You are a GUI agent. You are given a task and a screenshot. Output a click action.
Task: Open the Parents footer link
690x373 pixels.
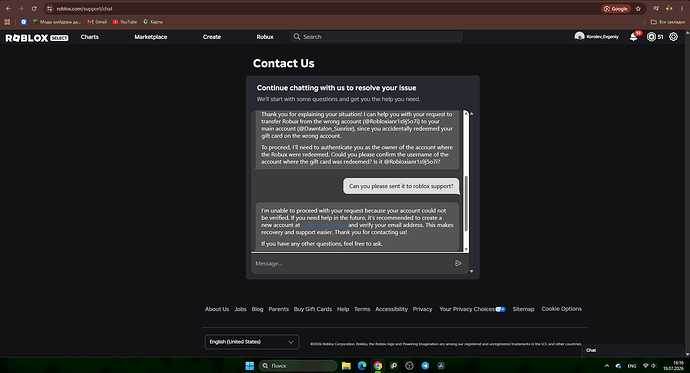279,309
